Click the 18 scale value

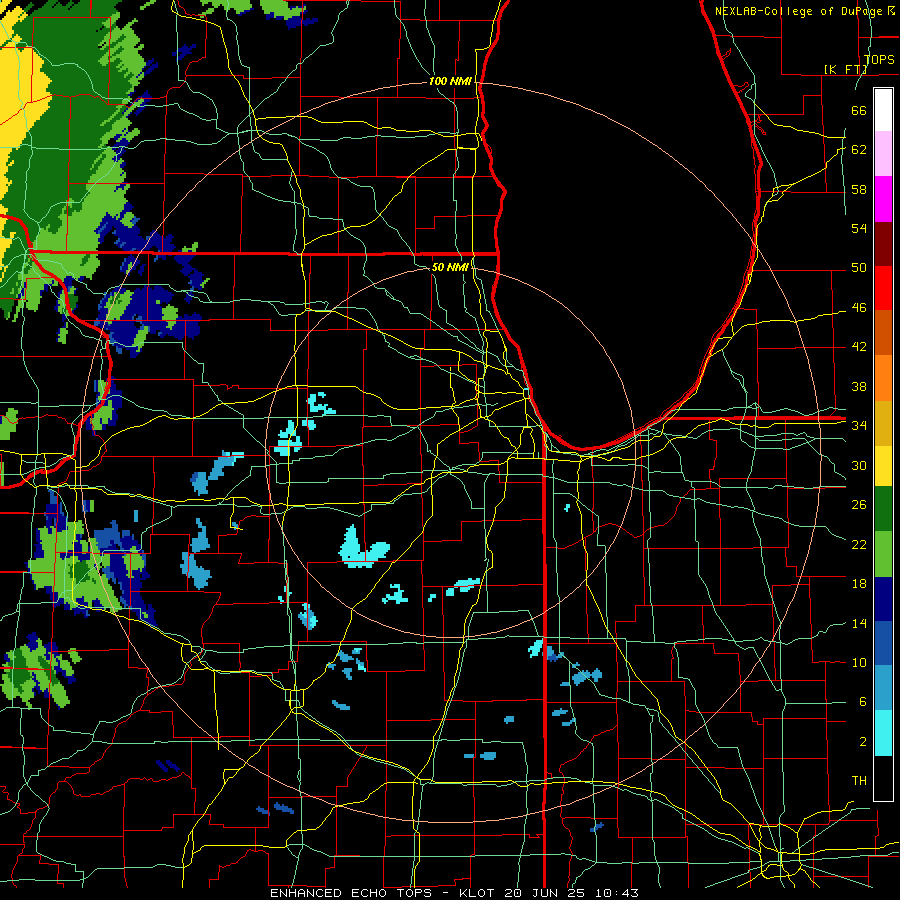tap(859, 584)
